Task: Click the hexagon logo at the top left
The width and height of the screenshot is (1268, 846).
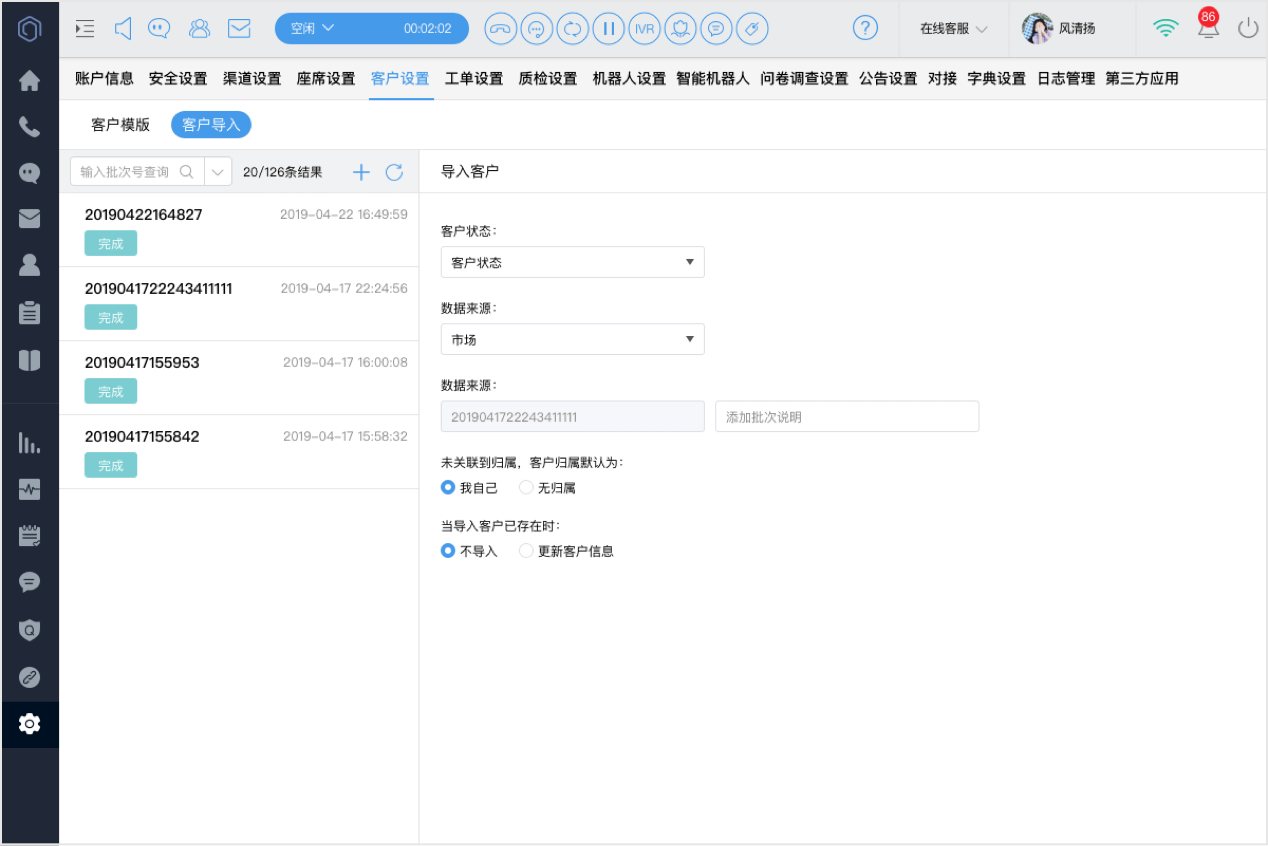Action: pyautogui.click(x=30, y=28)
